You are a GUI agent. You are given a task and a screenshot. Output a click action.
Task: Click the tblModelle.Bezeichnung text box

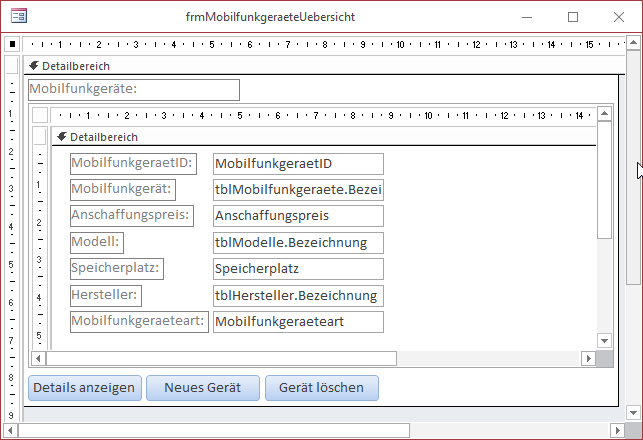(298, 243)
